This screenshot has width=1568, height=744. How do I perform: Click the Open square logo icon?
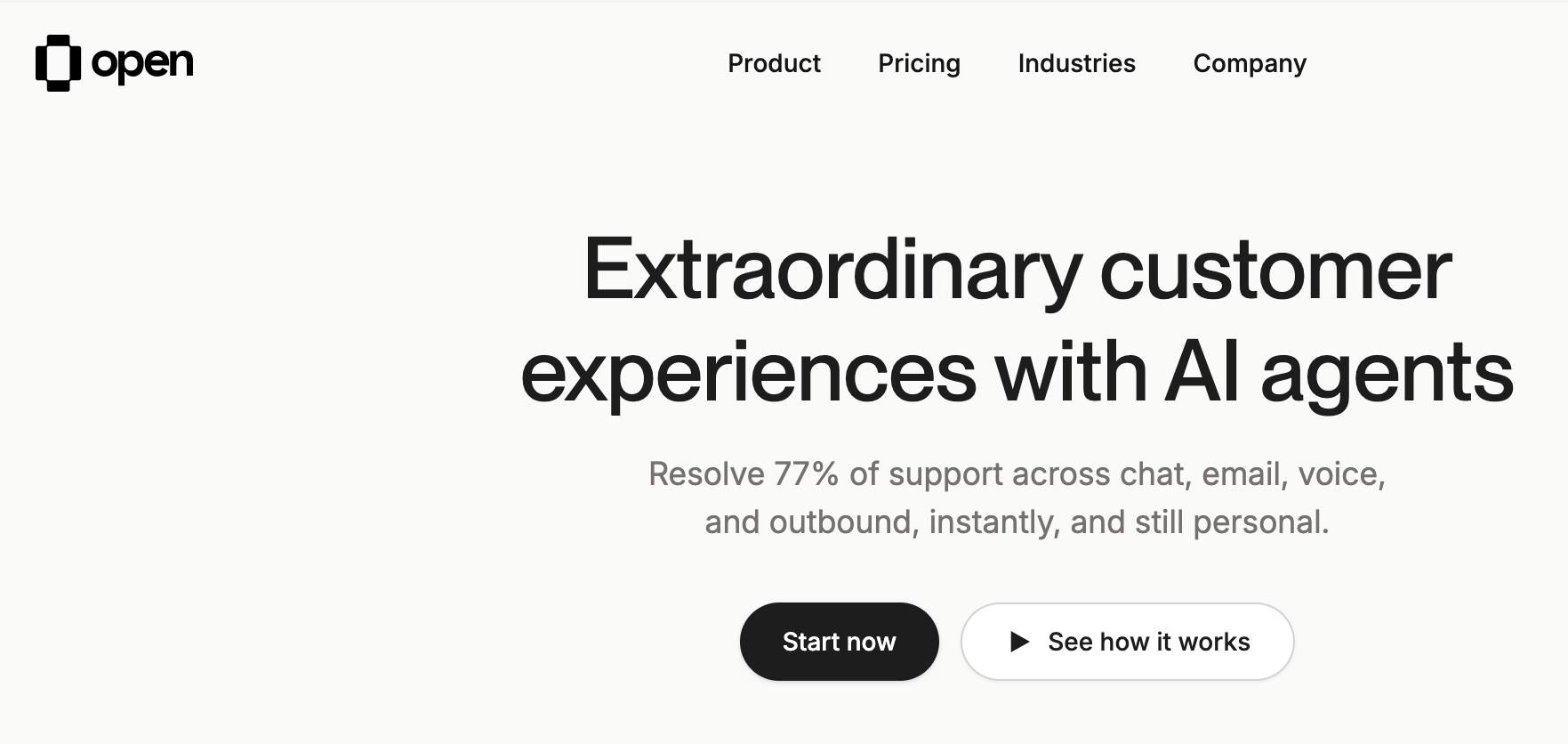[x=58, y=63]
